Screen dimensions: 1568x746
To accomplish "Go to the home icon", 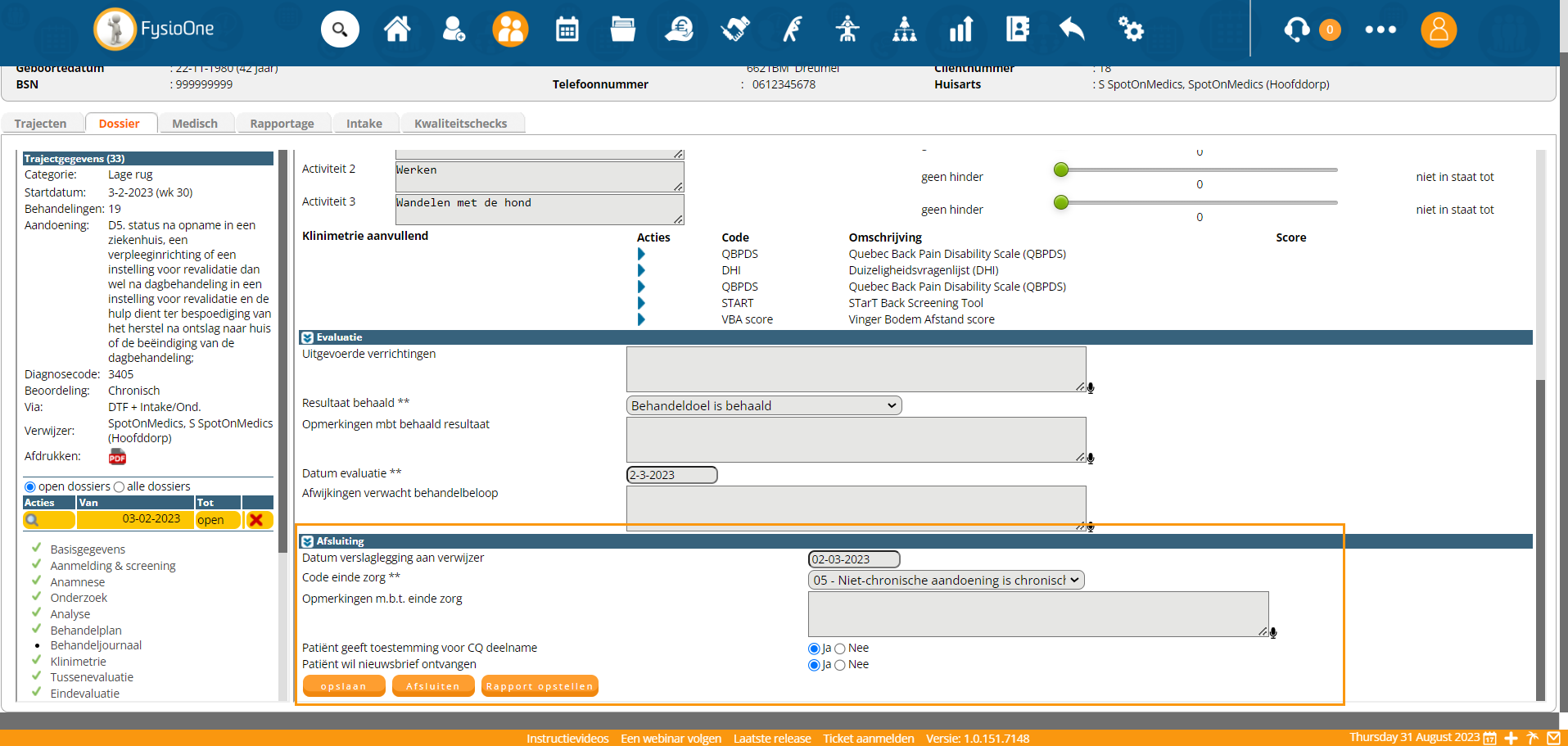I will tap(397, 29).
